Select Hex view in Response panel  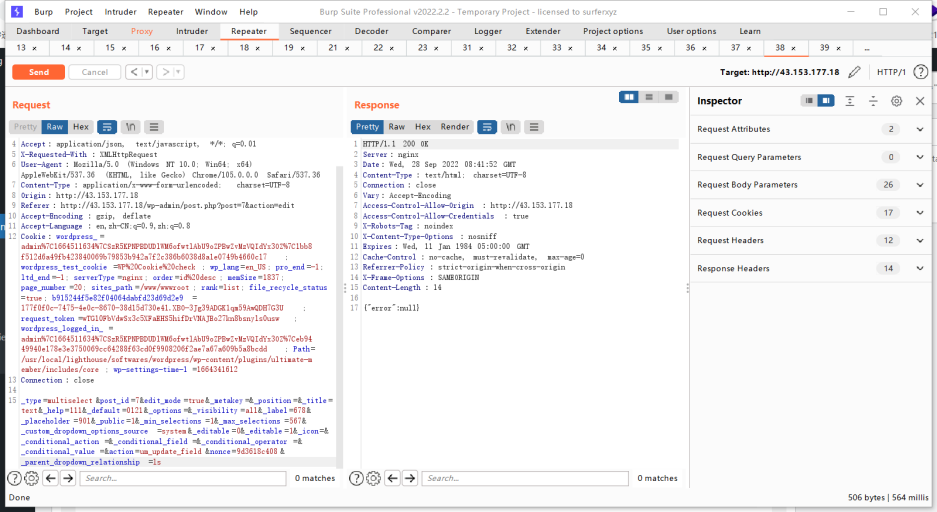423,127
